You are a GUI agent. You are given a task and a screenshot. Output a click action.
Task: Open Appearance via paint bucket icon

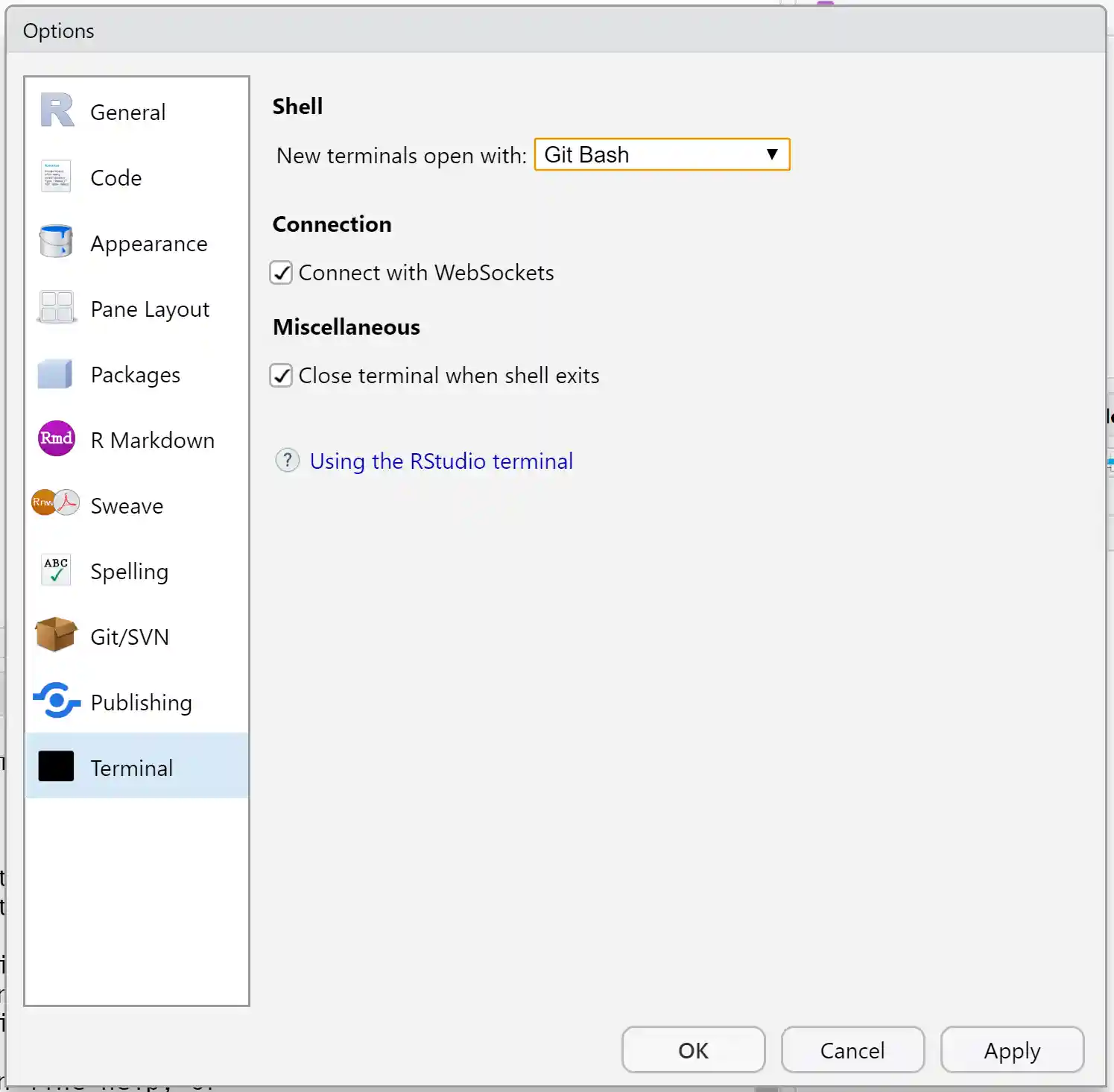coord(56,242)
